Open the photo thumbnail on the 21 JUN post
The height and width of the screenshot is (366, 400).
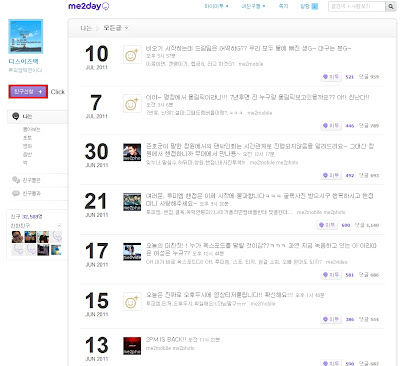[132, 202]
